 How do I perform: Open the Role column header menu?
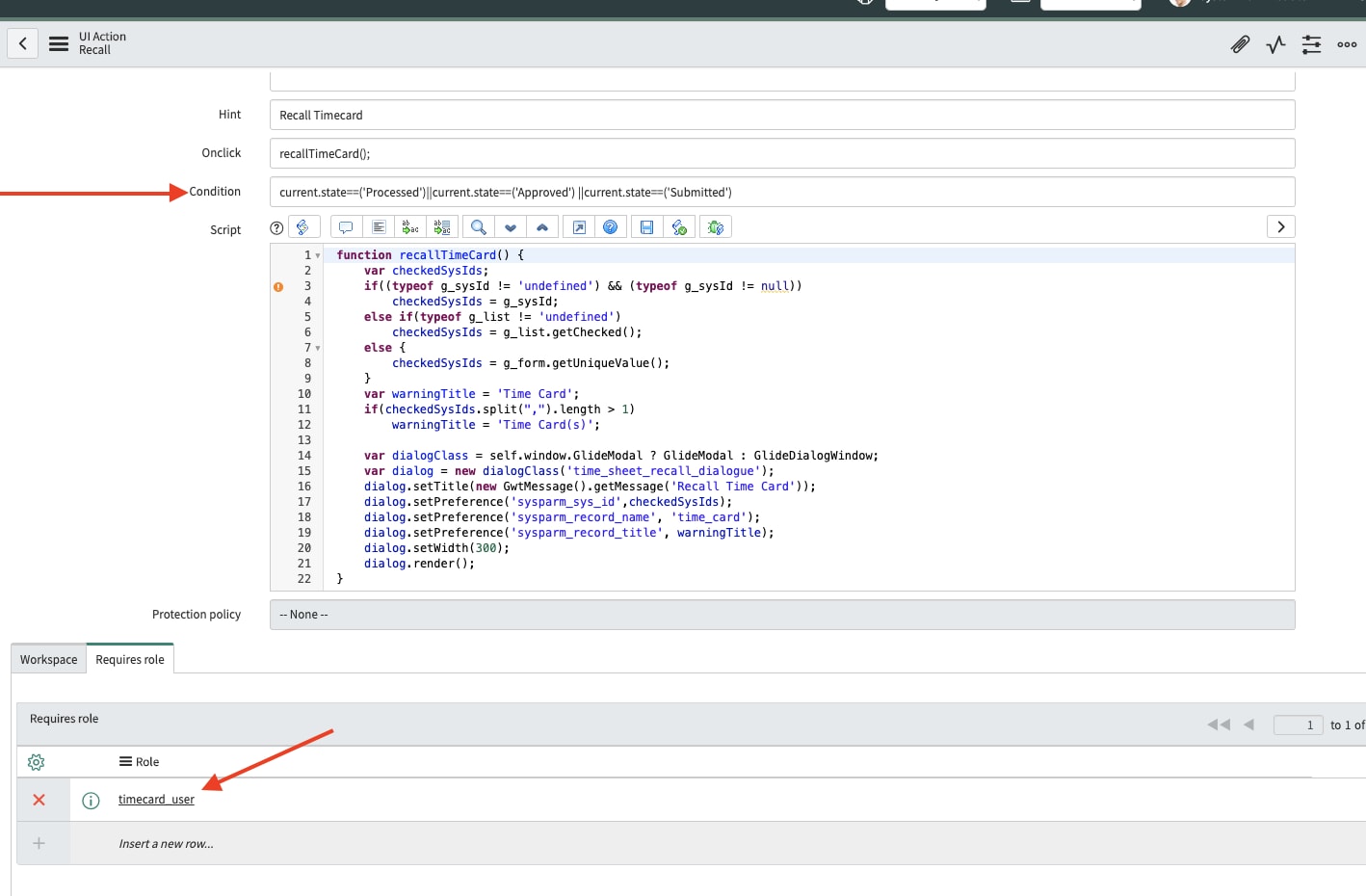coord(125,761)
